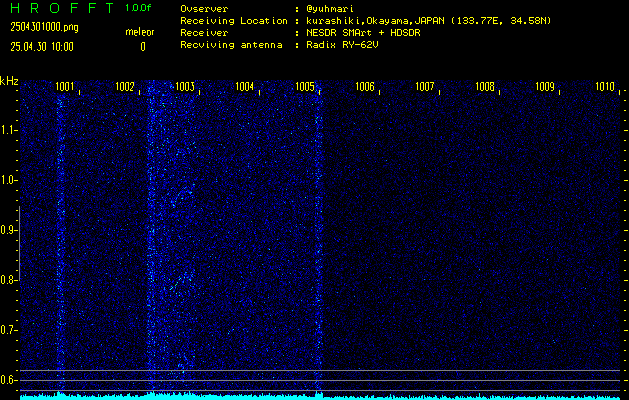Click the 0.9 frequency axis label
The height and width of the screenshot is (400, 629).
click(7, 230)
